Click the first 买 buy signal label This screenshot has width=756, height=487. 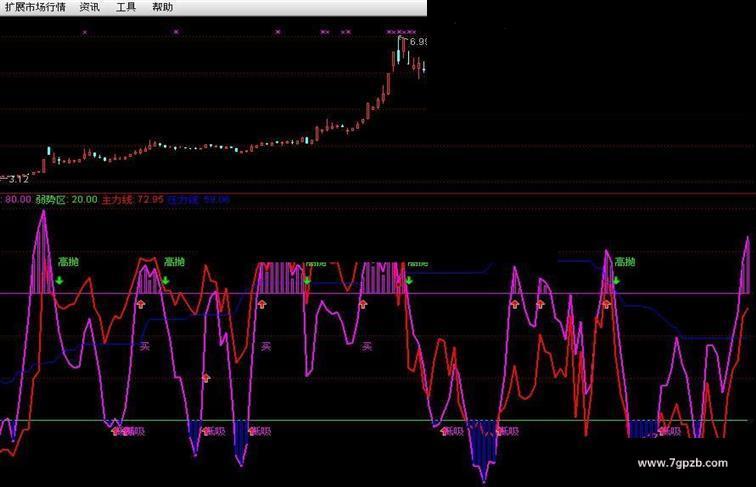(x=145, y=346)
